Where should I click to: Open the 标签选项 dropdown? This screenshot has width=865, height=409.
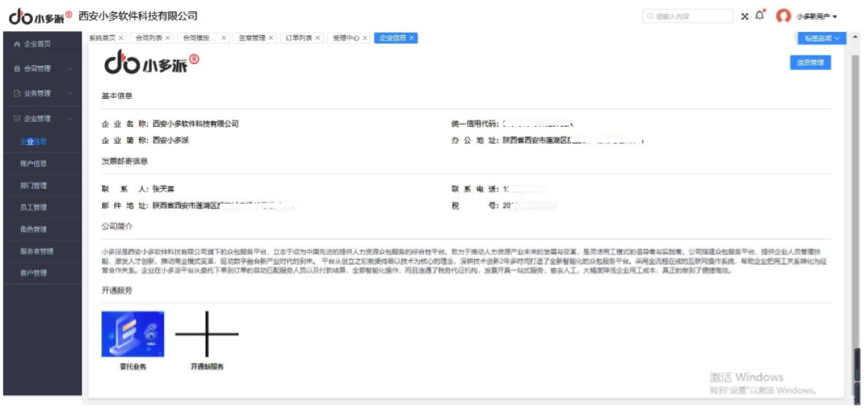point(821,38)
